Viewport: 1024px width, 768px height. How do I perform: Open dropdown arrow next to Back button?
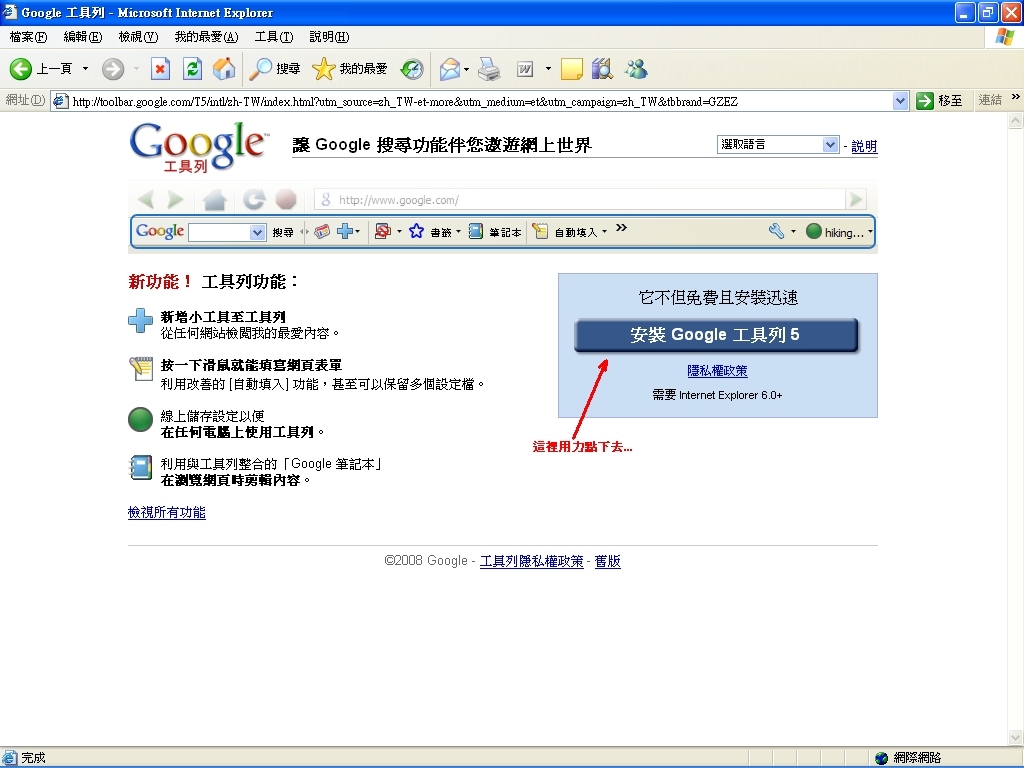(85, 69)
